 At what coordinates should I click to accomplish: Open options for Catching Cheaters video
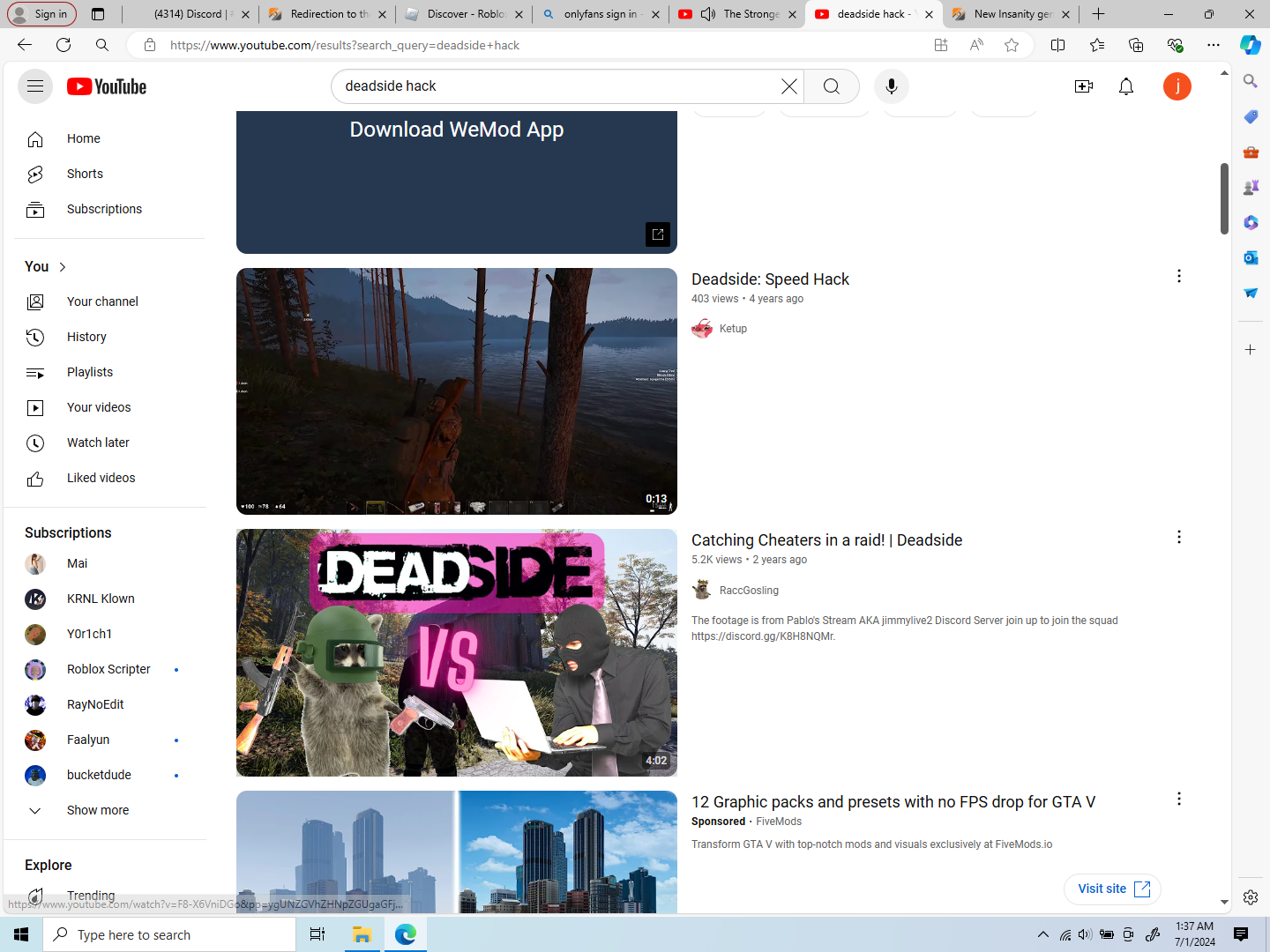click(x=1179, y=537)
